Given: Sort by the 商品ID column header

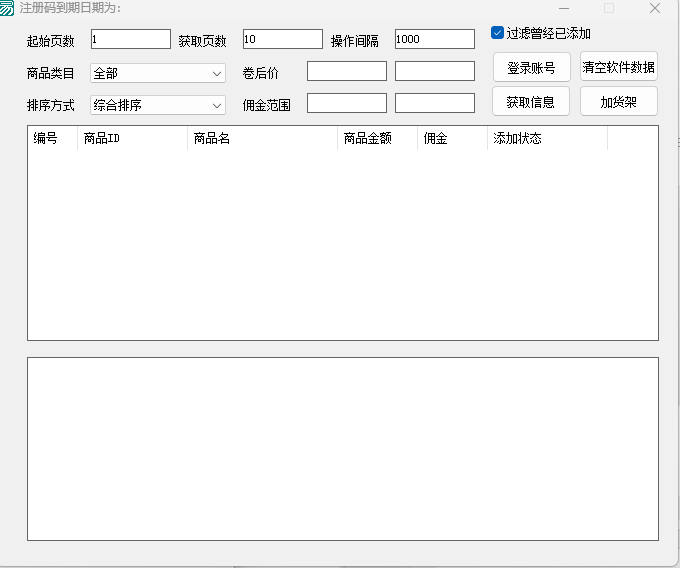Looking at the screenshot, I should 132,139.
